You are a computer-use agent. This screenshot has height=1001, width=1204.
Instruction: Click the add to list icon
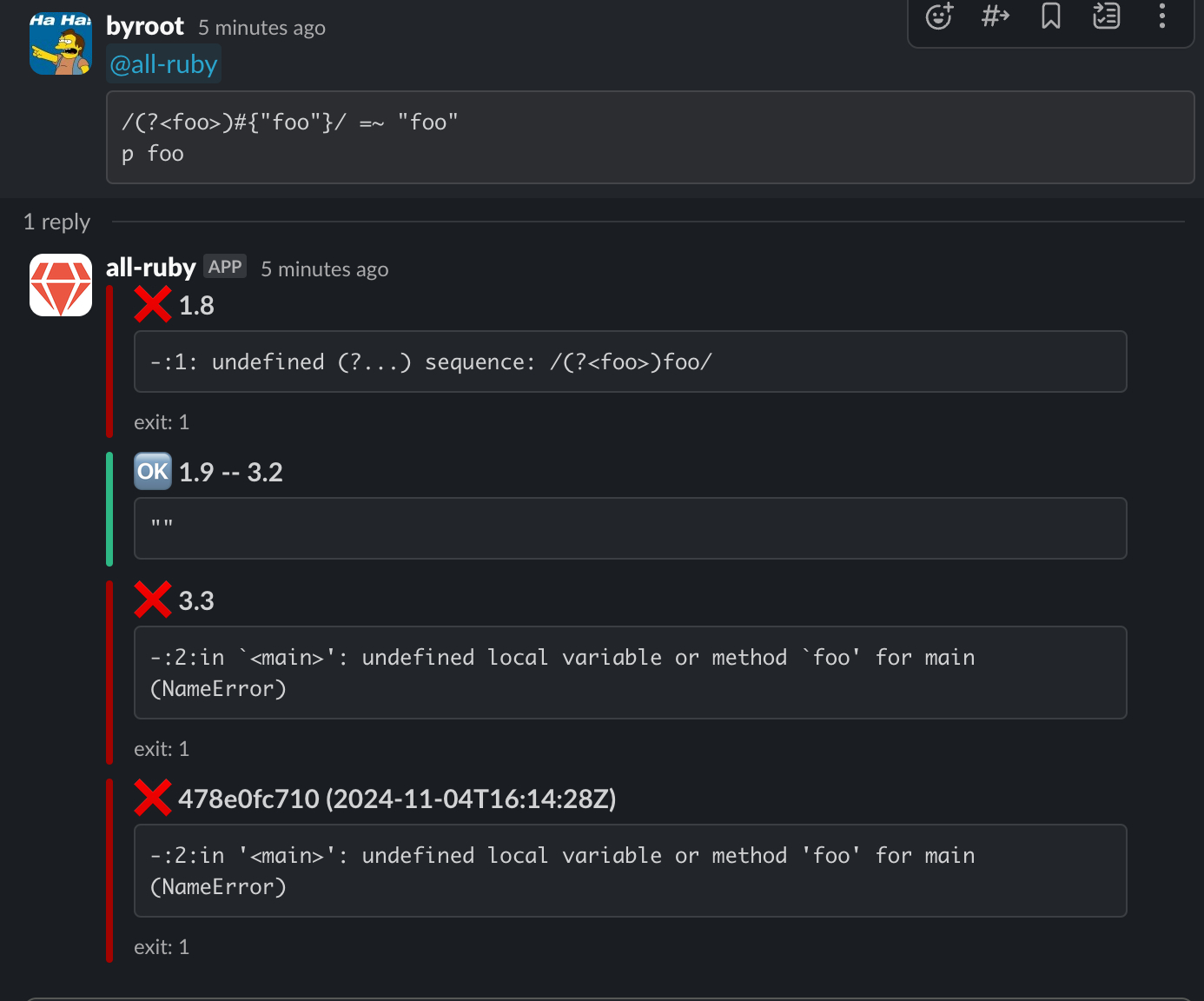coord(1106,16)
